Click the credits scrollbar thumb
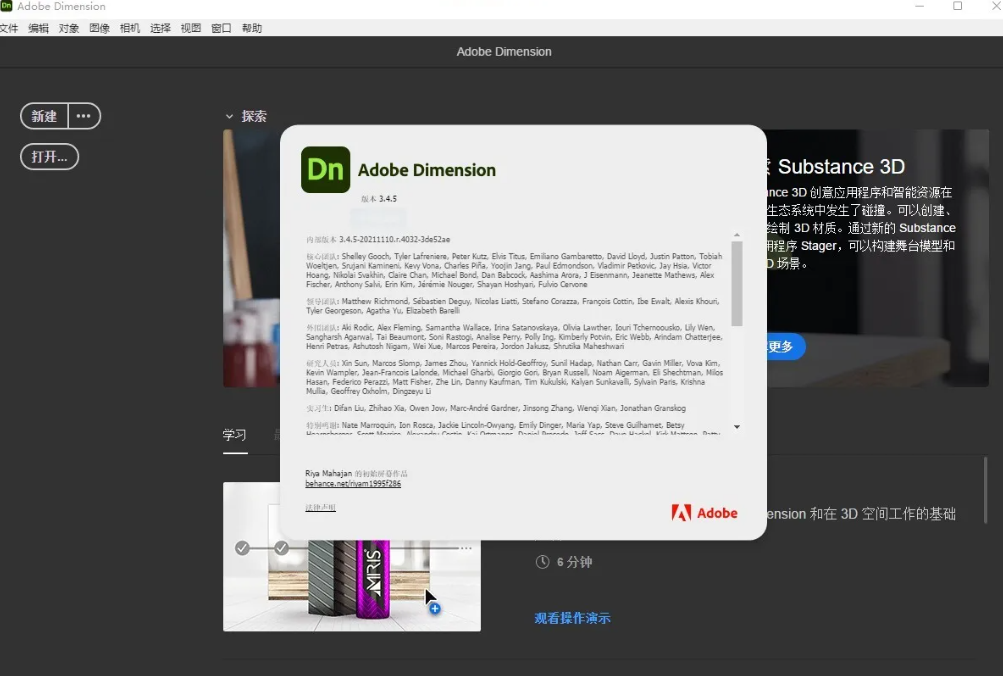The height and width of the screenshot is (676, 1003). click(x=737, y=283)
